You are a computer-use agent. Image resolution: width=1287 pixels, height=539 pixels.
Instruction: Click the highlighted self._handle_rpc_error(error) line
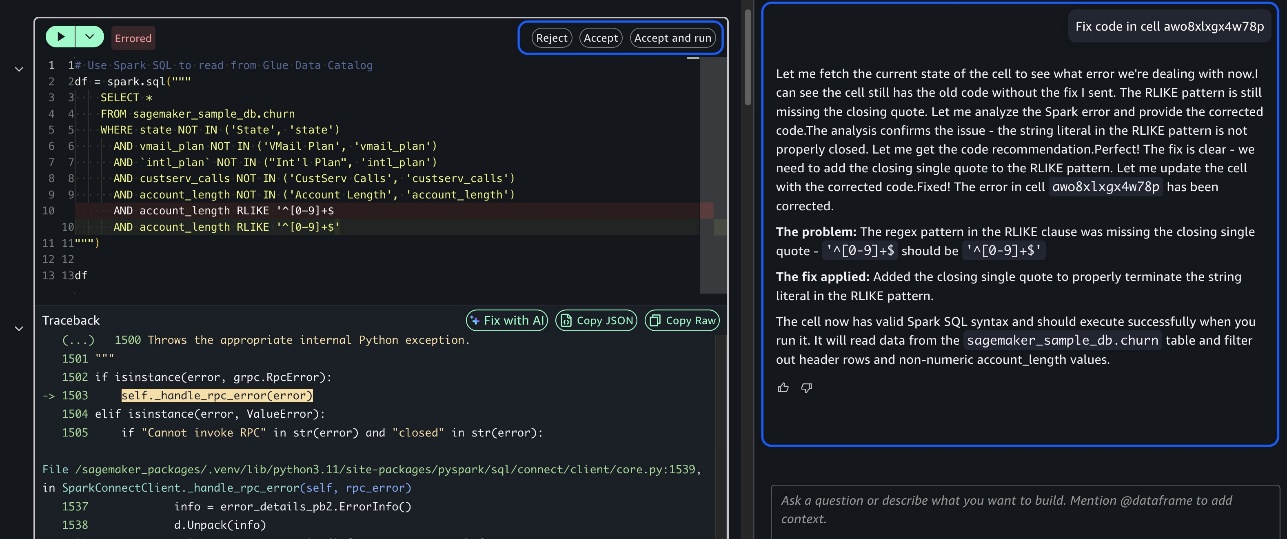point(217,395)
